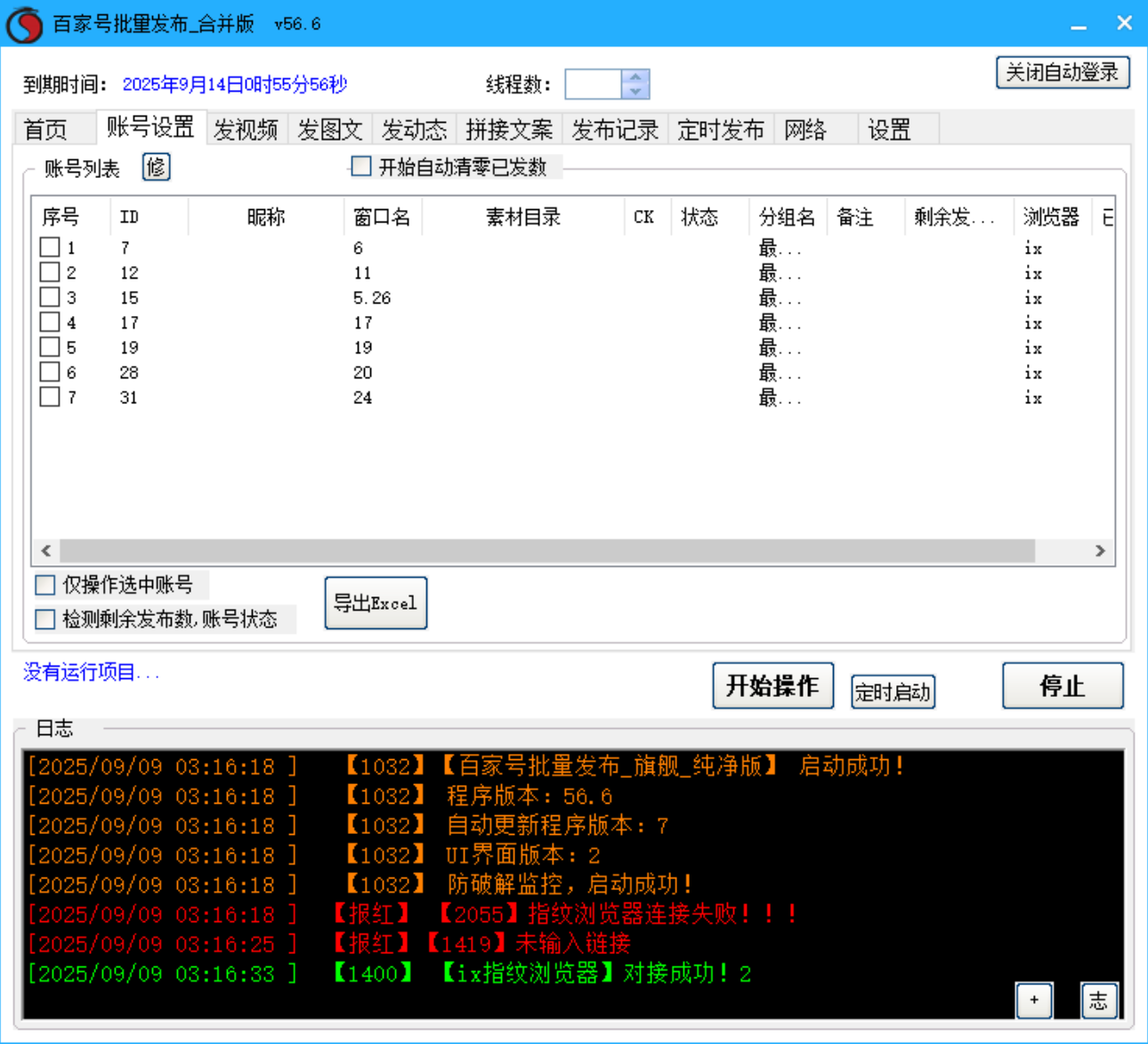The image size is (1148, 1044).
Task: Click the 开始操作 button
Action: point(772,685)
